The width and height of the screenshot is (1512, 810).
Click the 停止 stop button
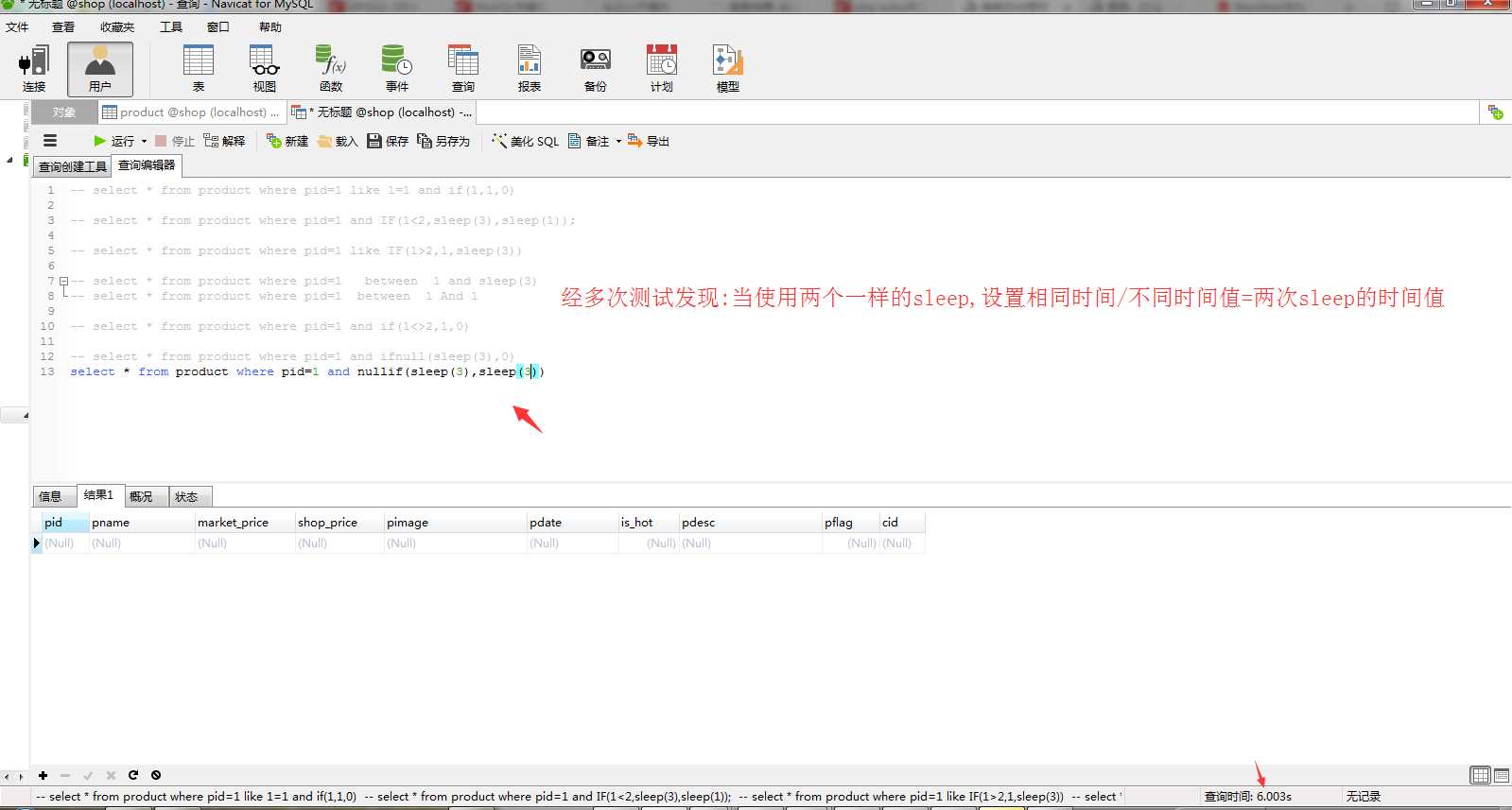[x=175, y=141]
